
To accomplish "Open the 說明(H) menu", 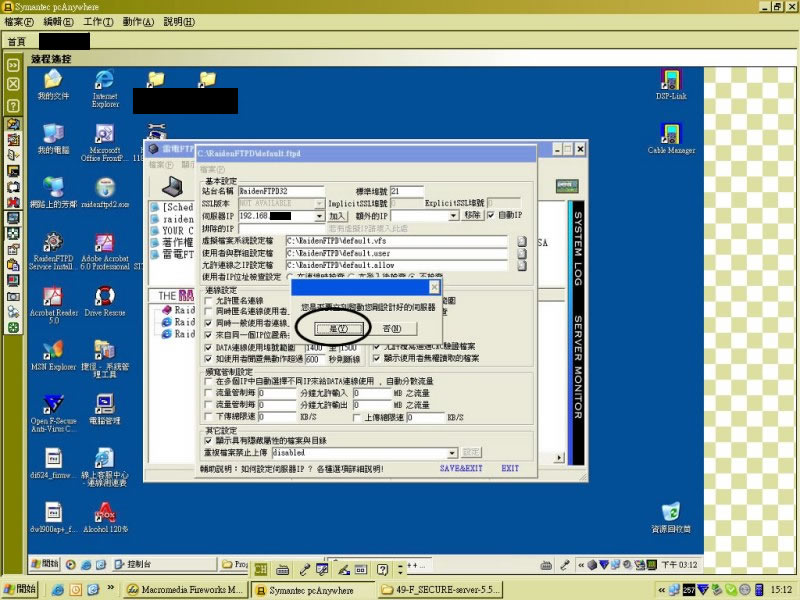I will 179,22.
